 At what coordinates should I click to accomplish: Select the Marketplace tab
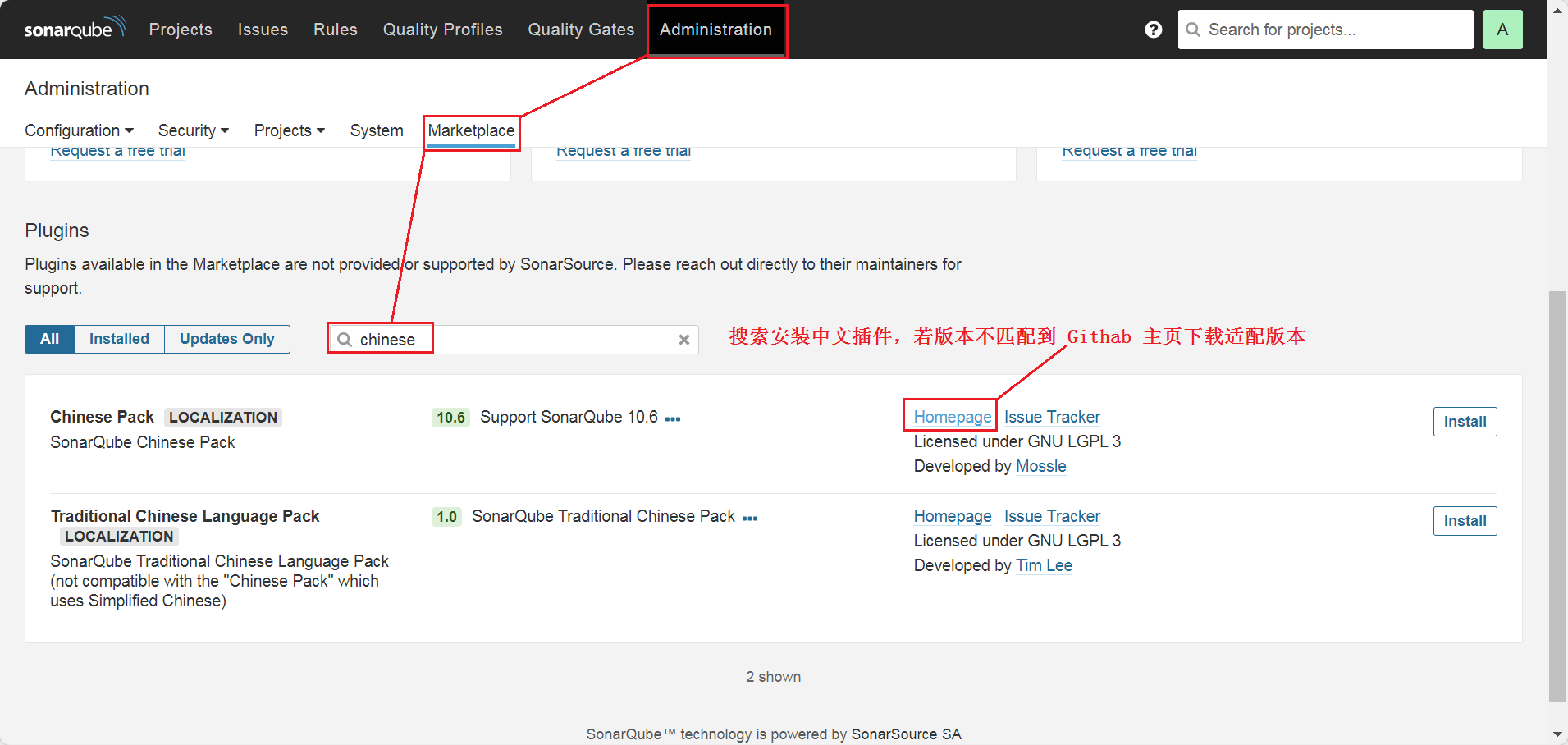[x=471, y=131]
